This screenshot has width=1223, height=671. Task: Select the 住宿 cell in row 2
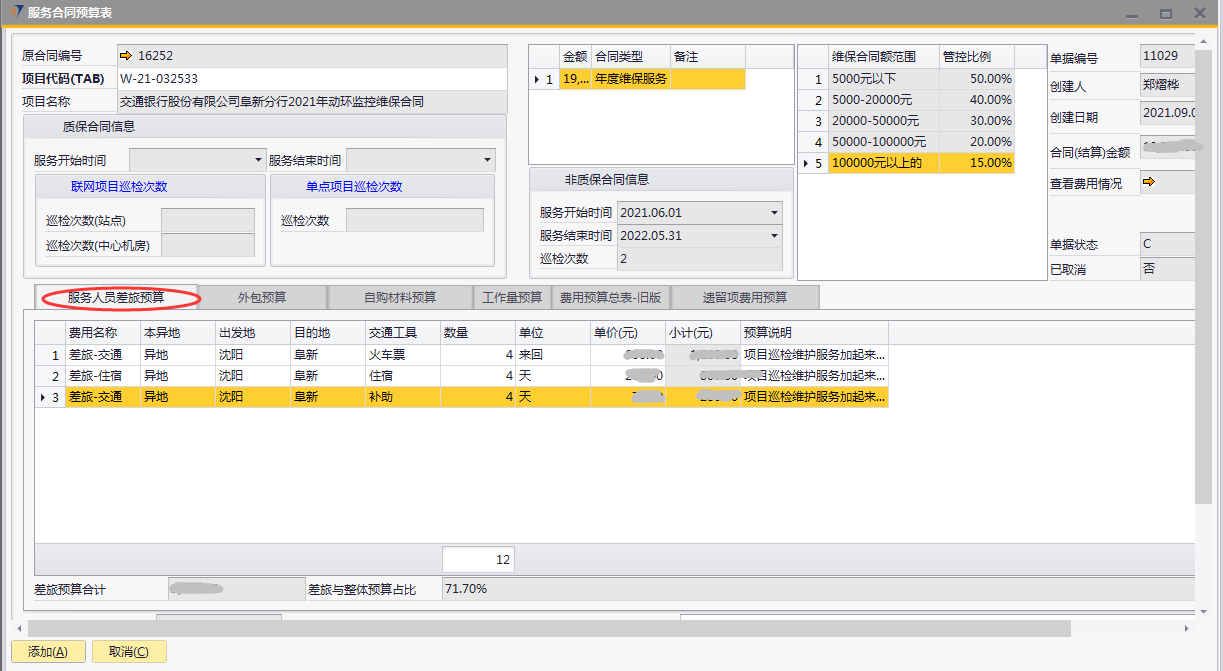pos(402,376)
